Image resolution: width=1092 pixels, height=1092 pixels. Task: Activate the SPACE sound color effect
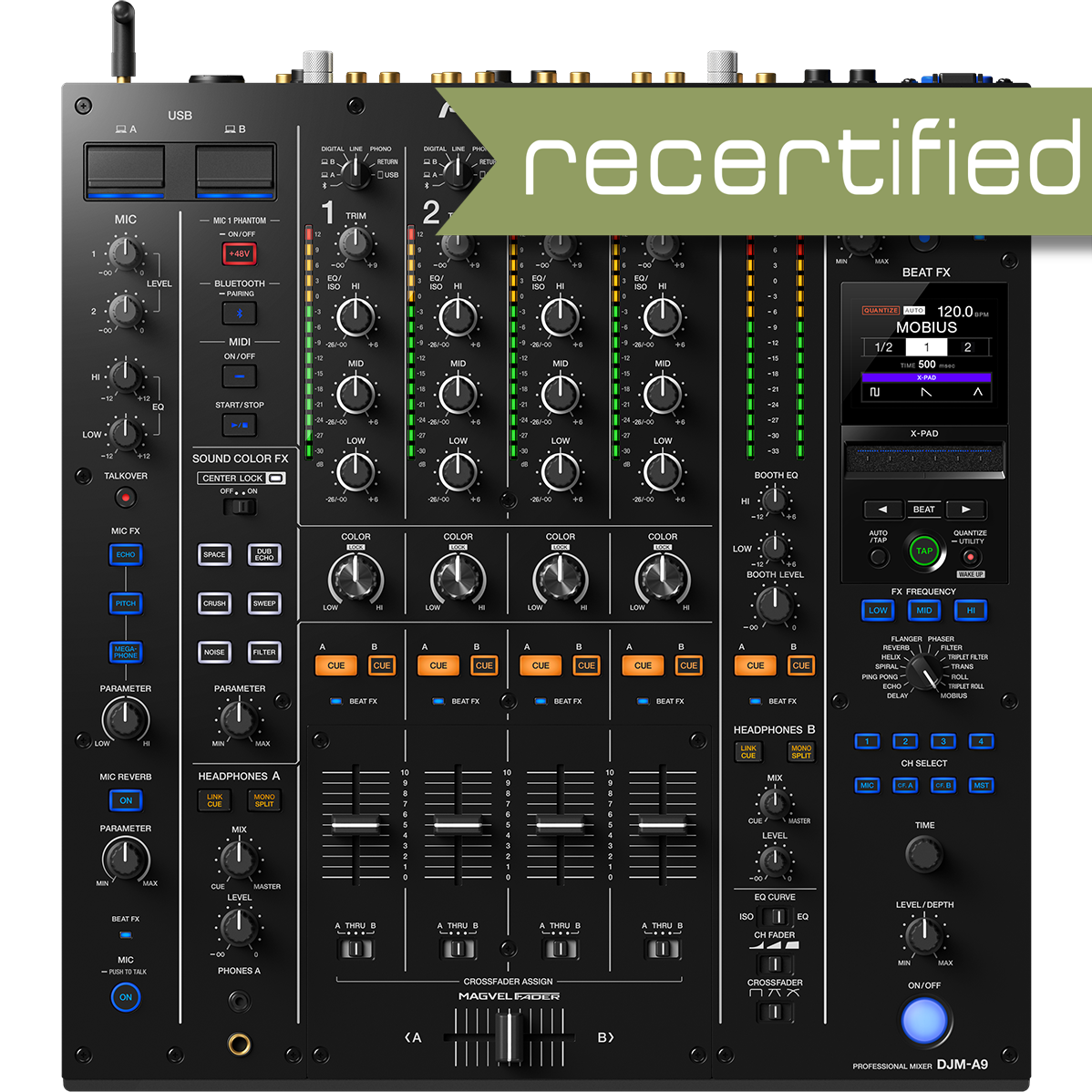[x=214, y=555]
